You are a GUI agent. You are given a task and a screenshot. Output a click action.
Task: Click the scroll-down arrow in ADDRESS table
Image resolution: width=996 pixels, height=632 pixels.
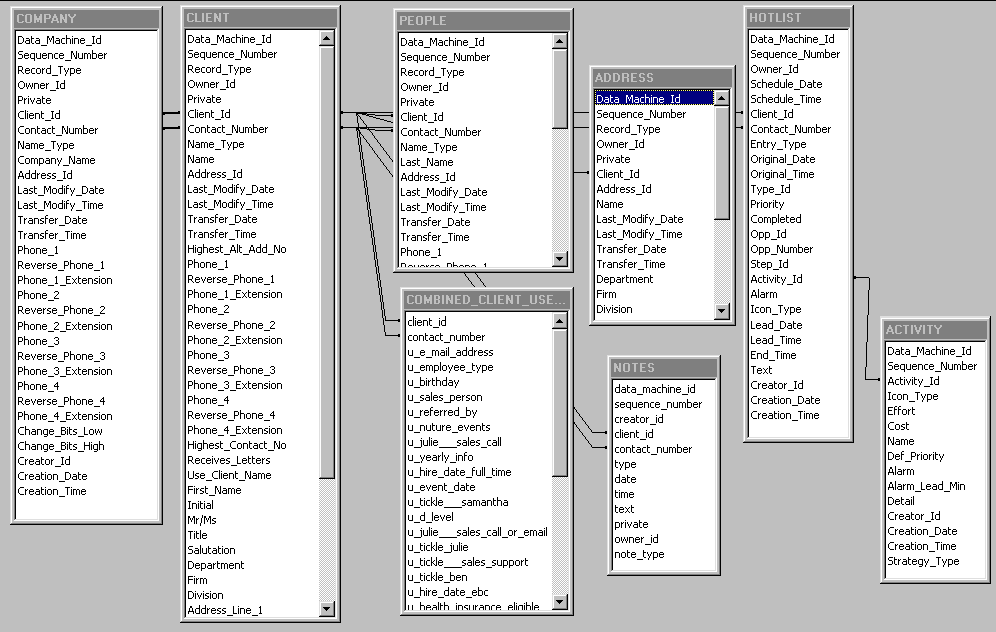tap(722, 311)
